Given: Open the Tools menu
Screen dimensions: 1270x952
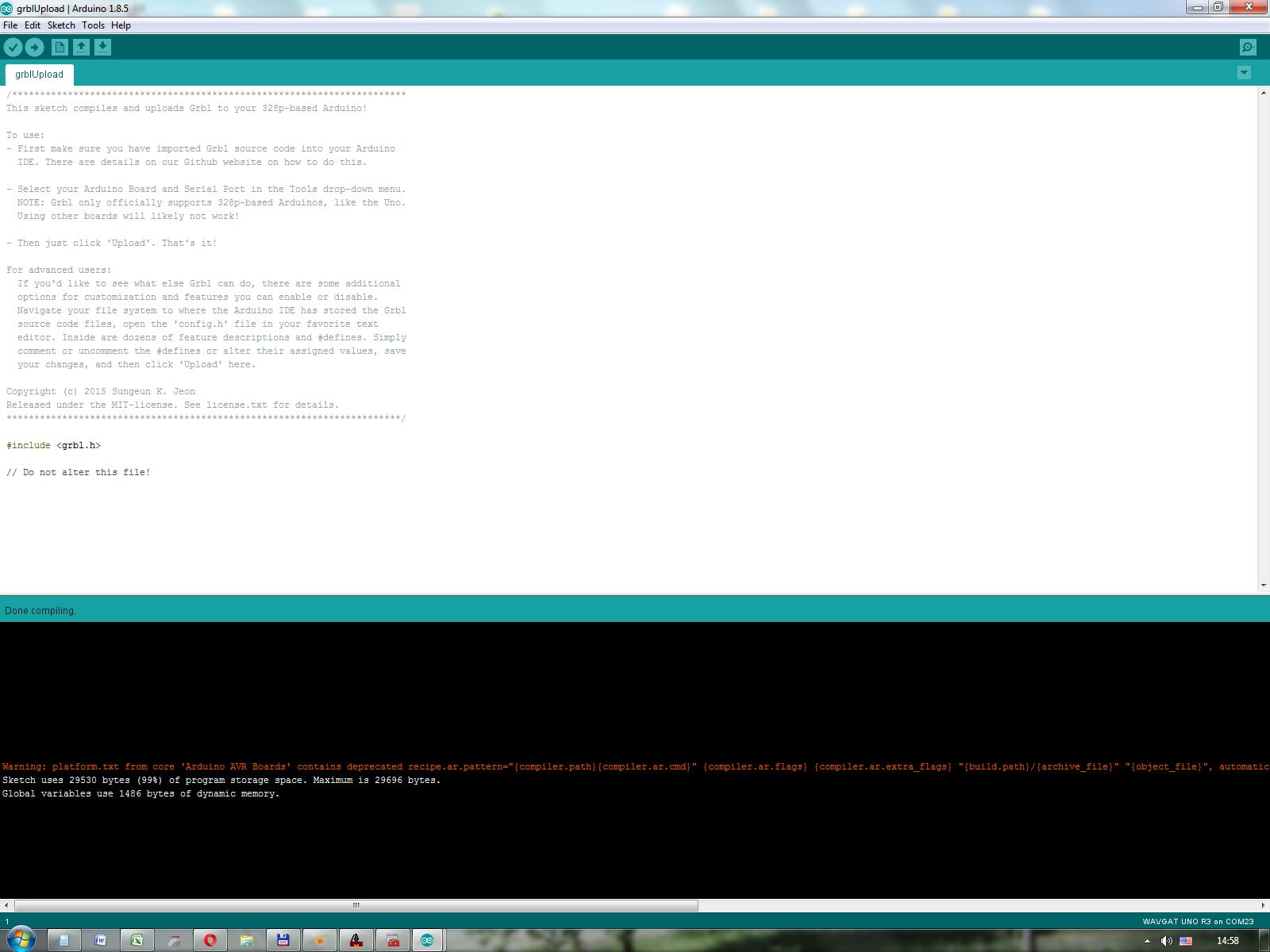Looking at the screenshot, I should pyautogui.click(x=93, y=25).
